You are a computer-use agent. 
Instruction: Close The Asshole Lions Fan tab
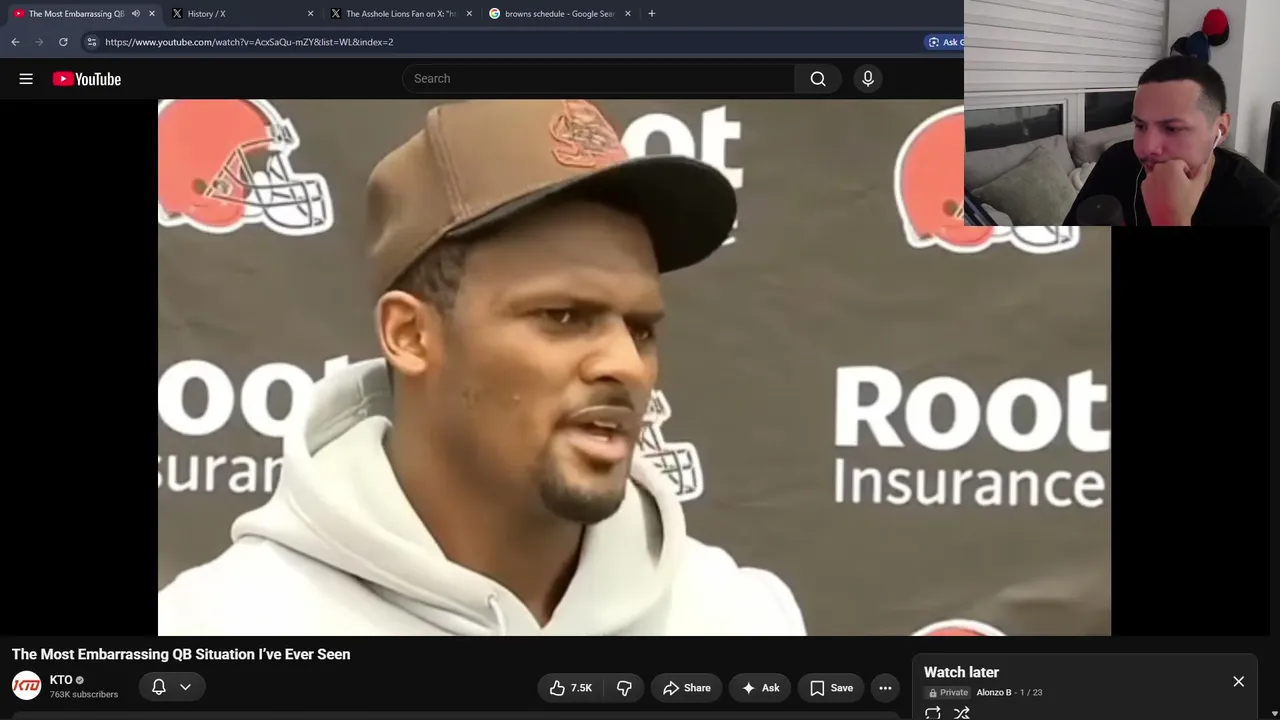[469, 14]
